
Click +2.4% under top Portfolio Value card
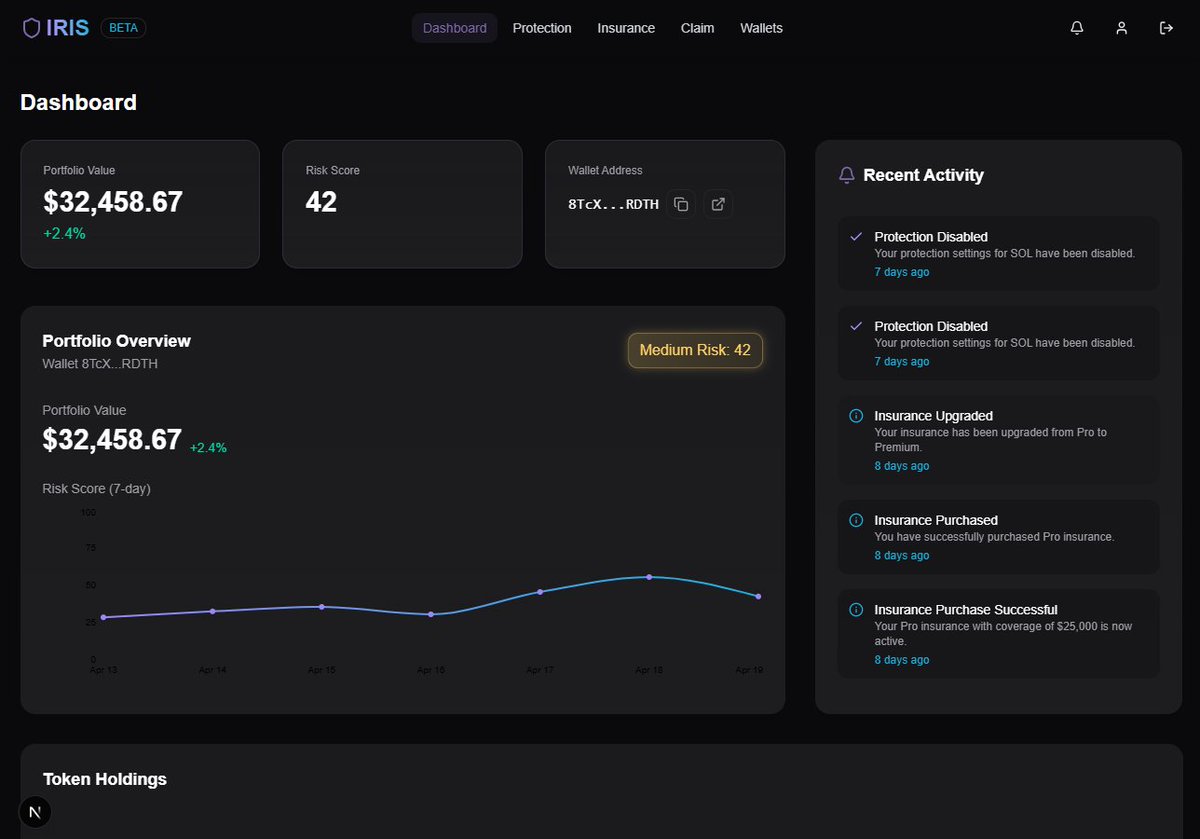pyautogui.click(x=64, y=233)
